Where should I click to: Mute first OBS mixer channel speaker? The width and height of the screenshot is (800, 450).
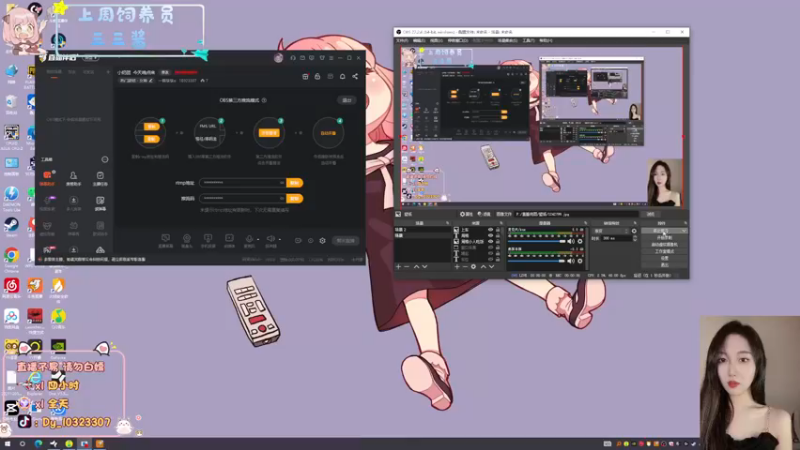(571, 241)
